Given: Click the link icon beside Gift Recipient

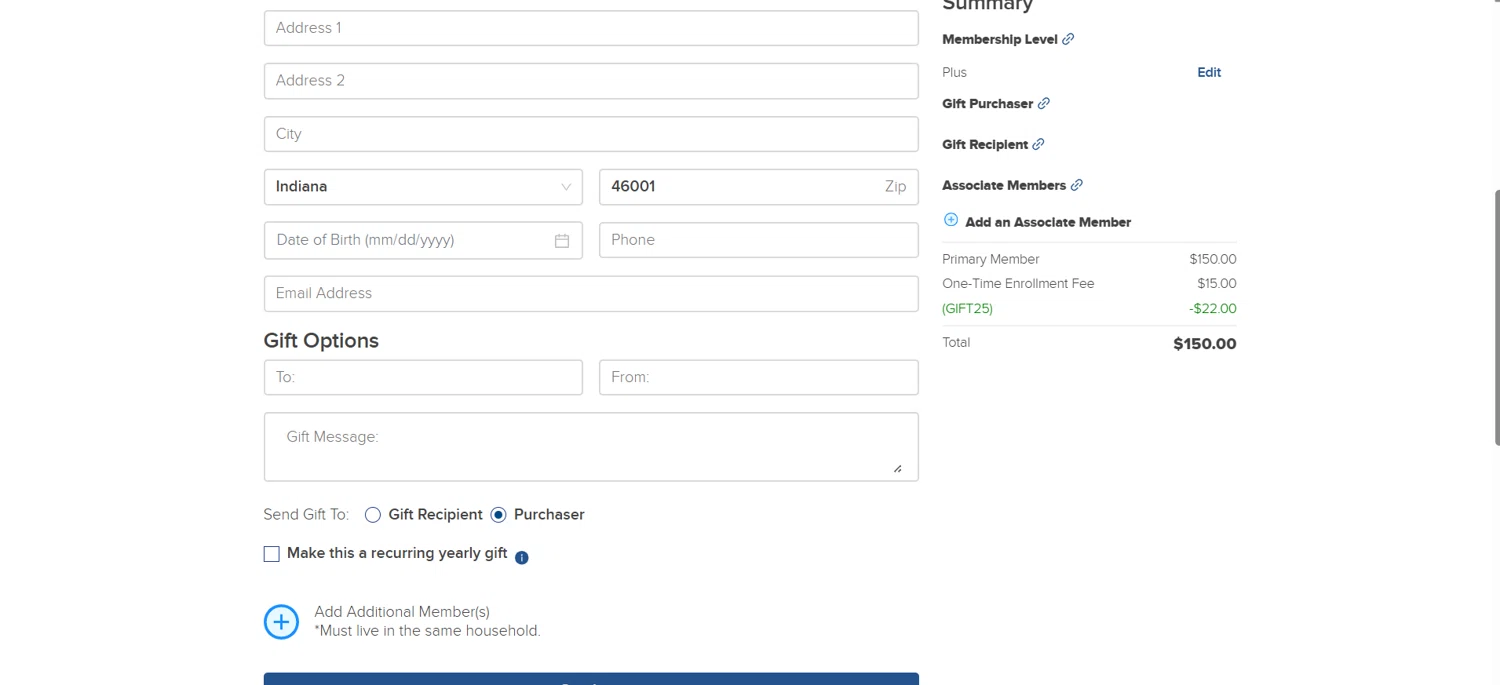Looking at the screenshot, I should point(1038,144).
